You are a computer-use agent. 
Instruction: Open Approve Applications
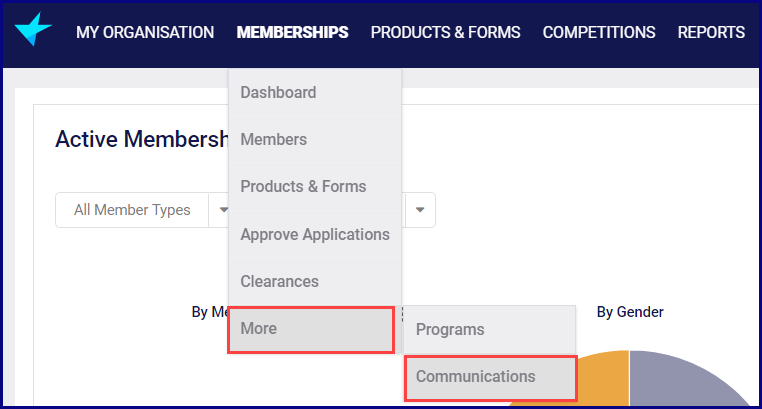click(315, 234)
